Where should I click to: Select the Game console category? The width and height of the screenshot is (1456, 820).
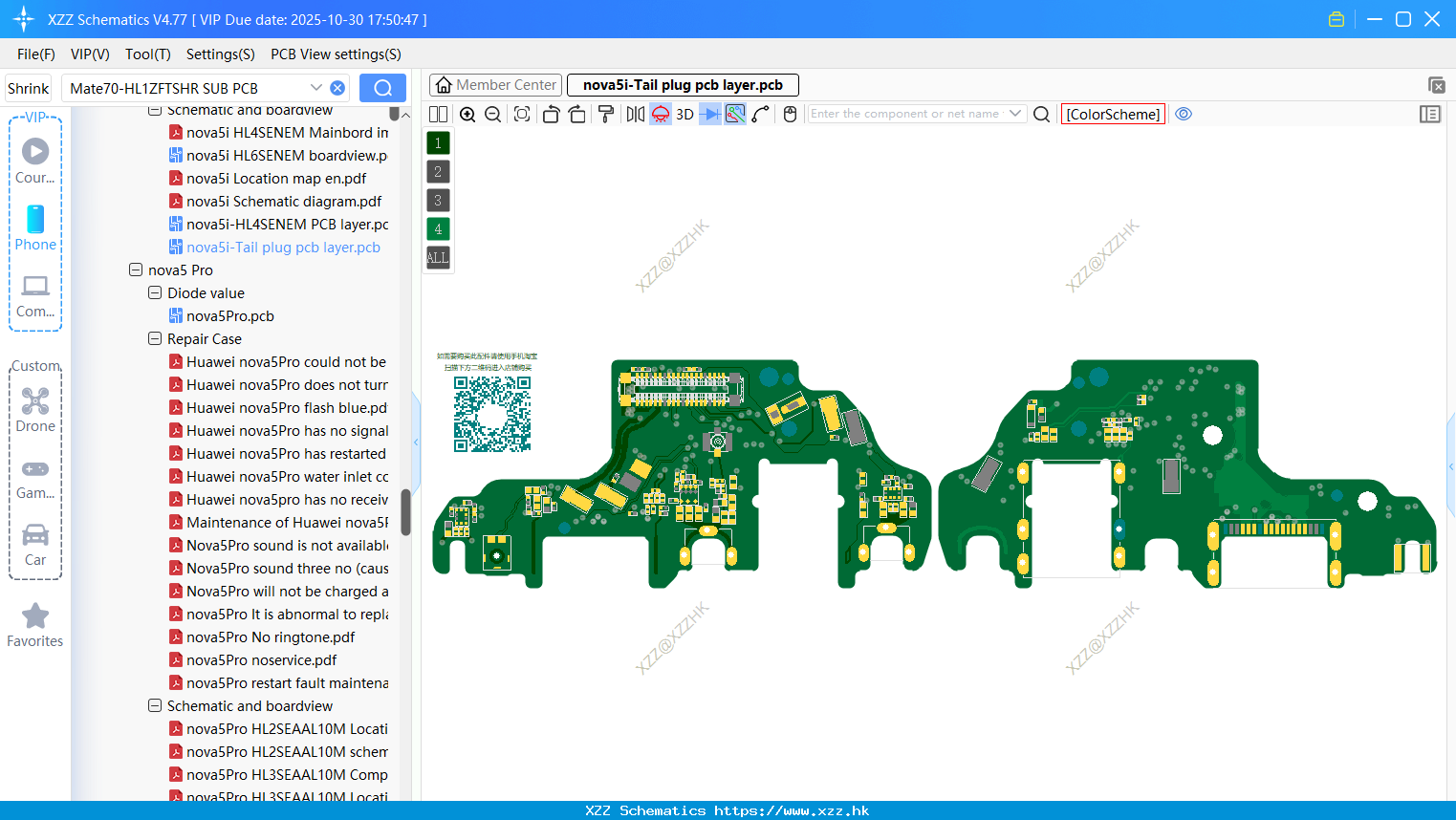35,479
